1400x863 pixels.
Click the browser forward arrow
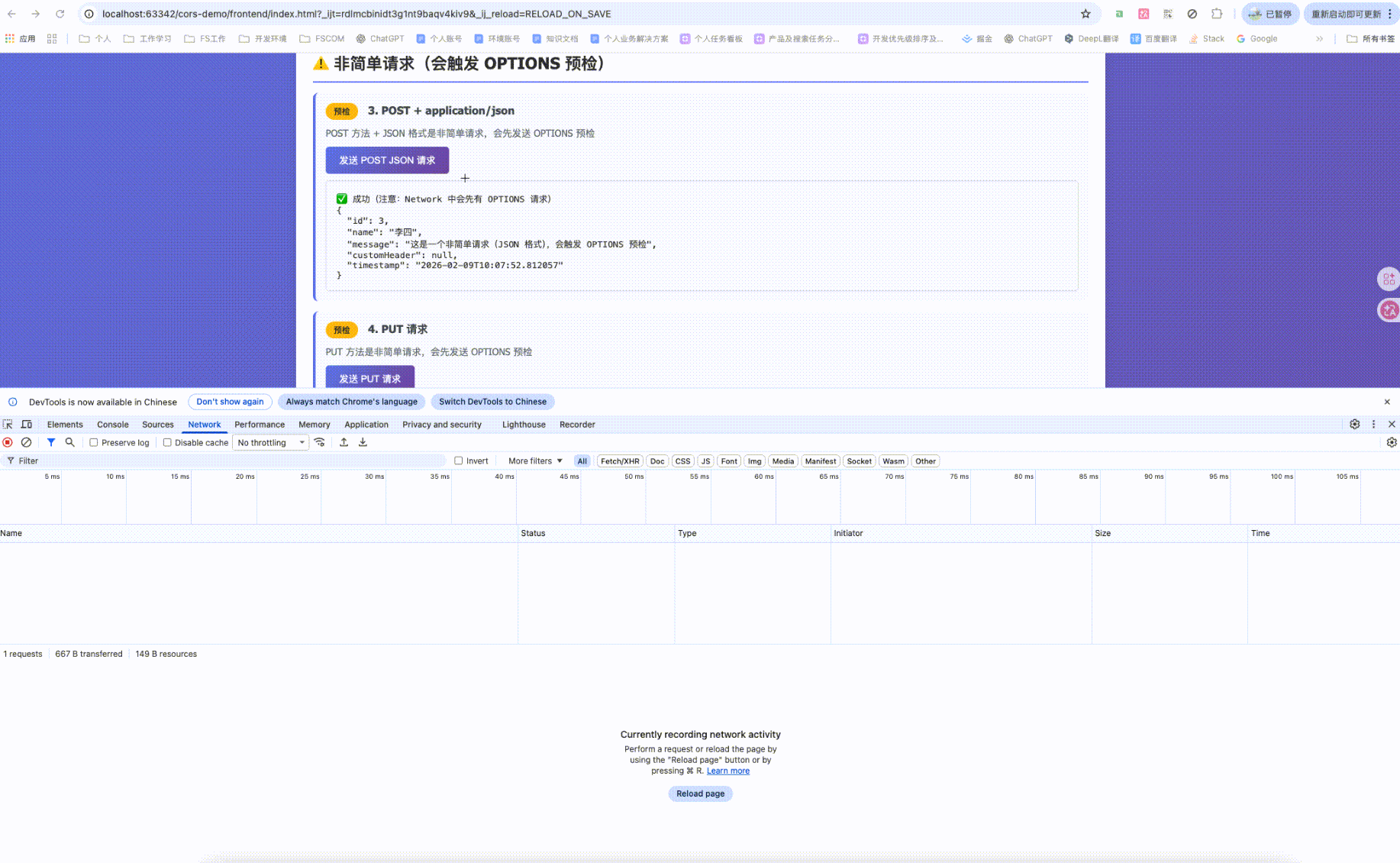[35, 14]
